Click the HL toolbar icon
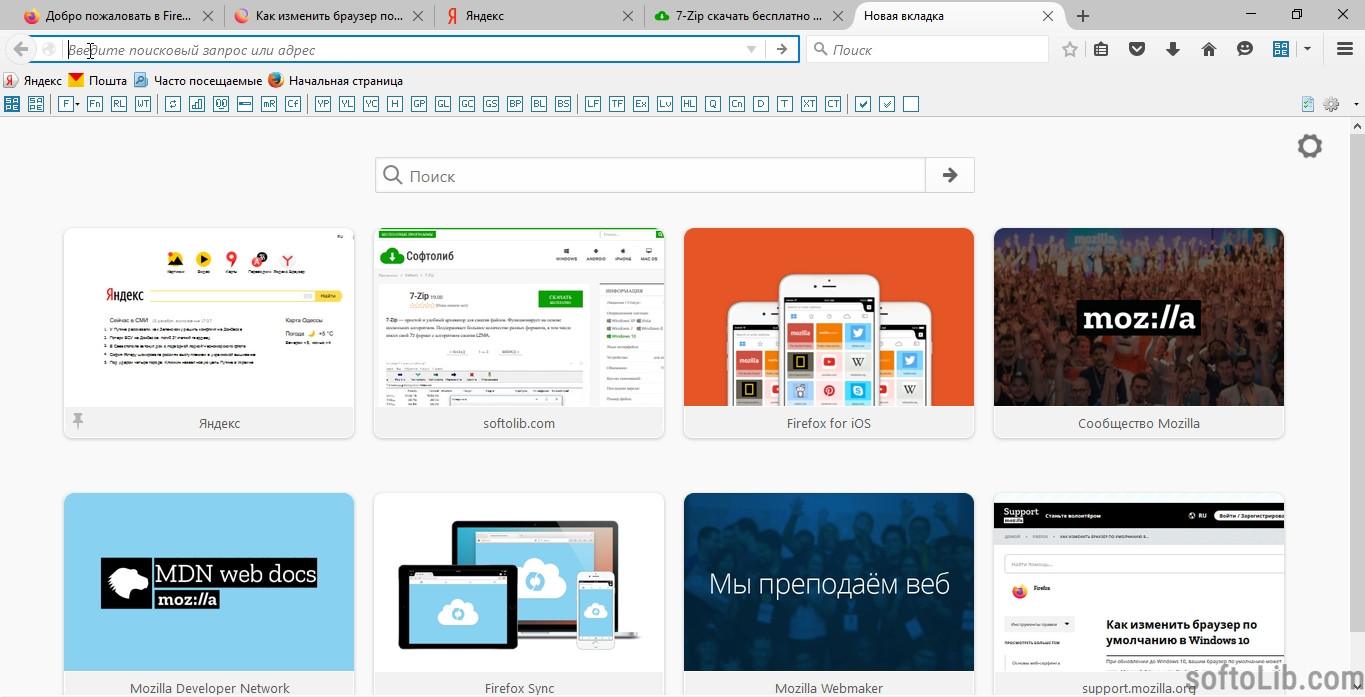1365x697 pixels. click(x=689, y=104)
